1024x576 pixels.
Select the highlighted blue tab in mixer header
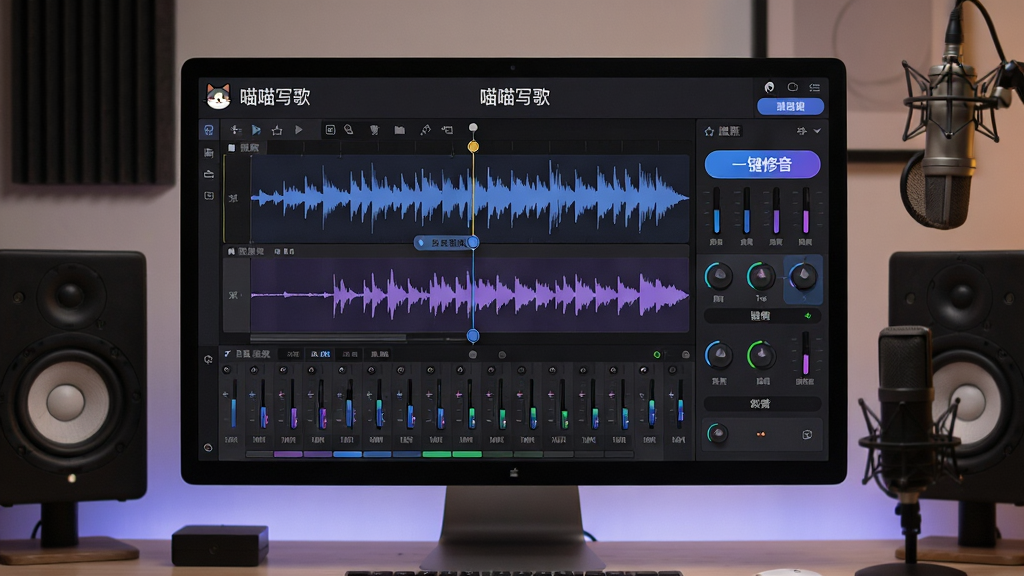point(321,354)
